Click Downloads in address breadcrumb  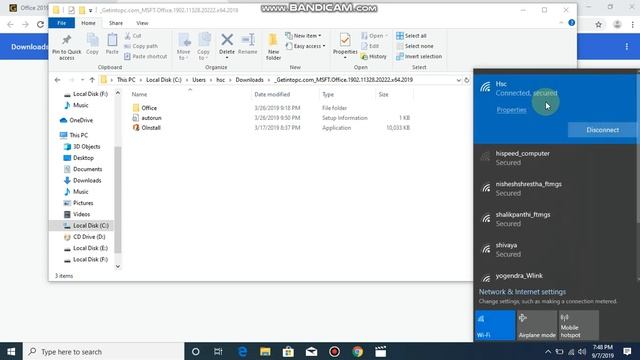coord(249,80)
